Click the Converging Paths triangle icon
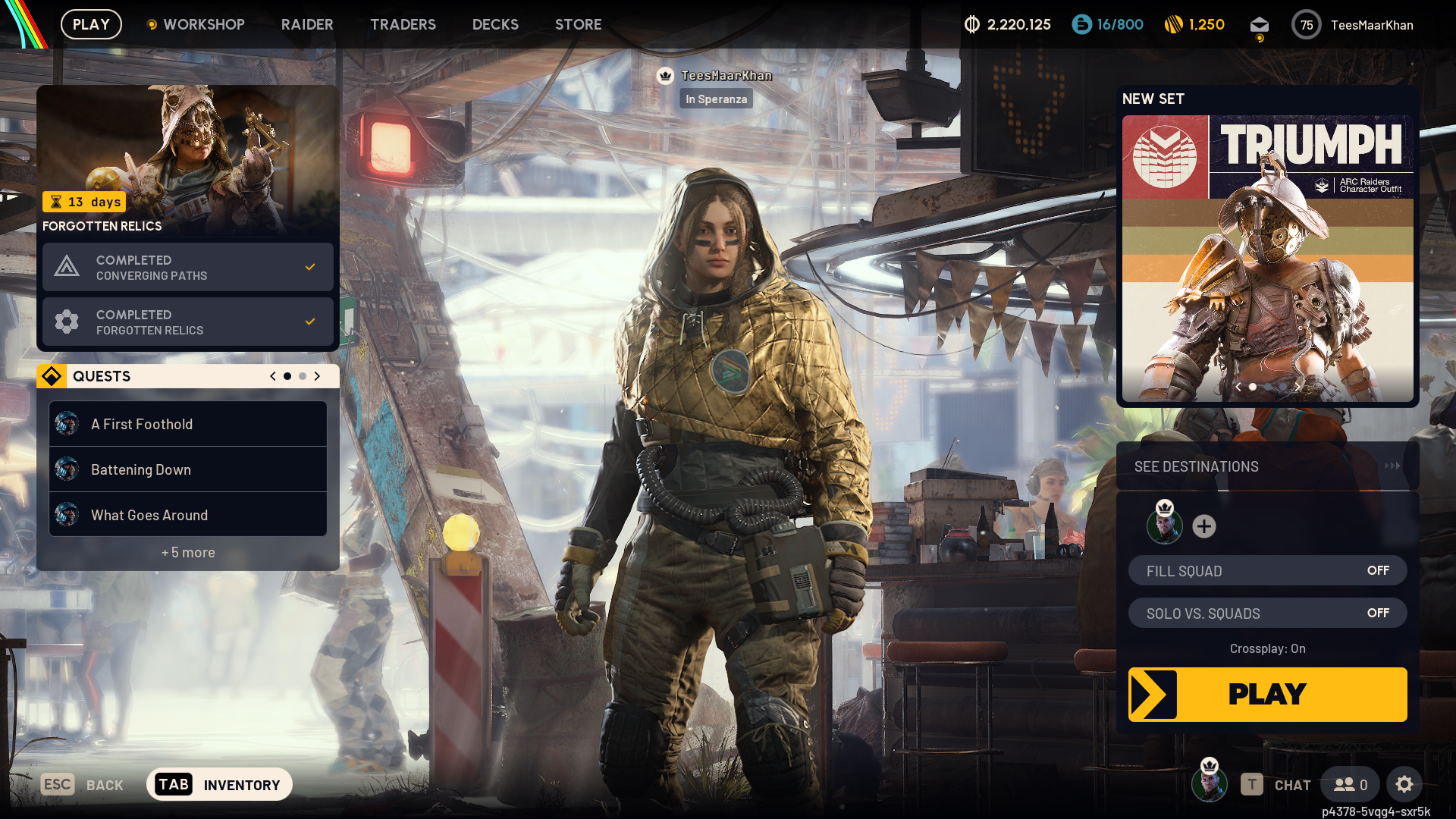 (67, 266)
